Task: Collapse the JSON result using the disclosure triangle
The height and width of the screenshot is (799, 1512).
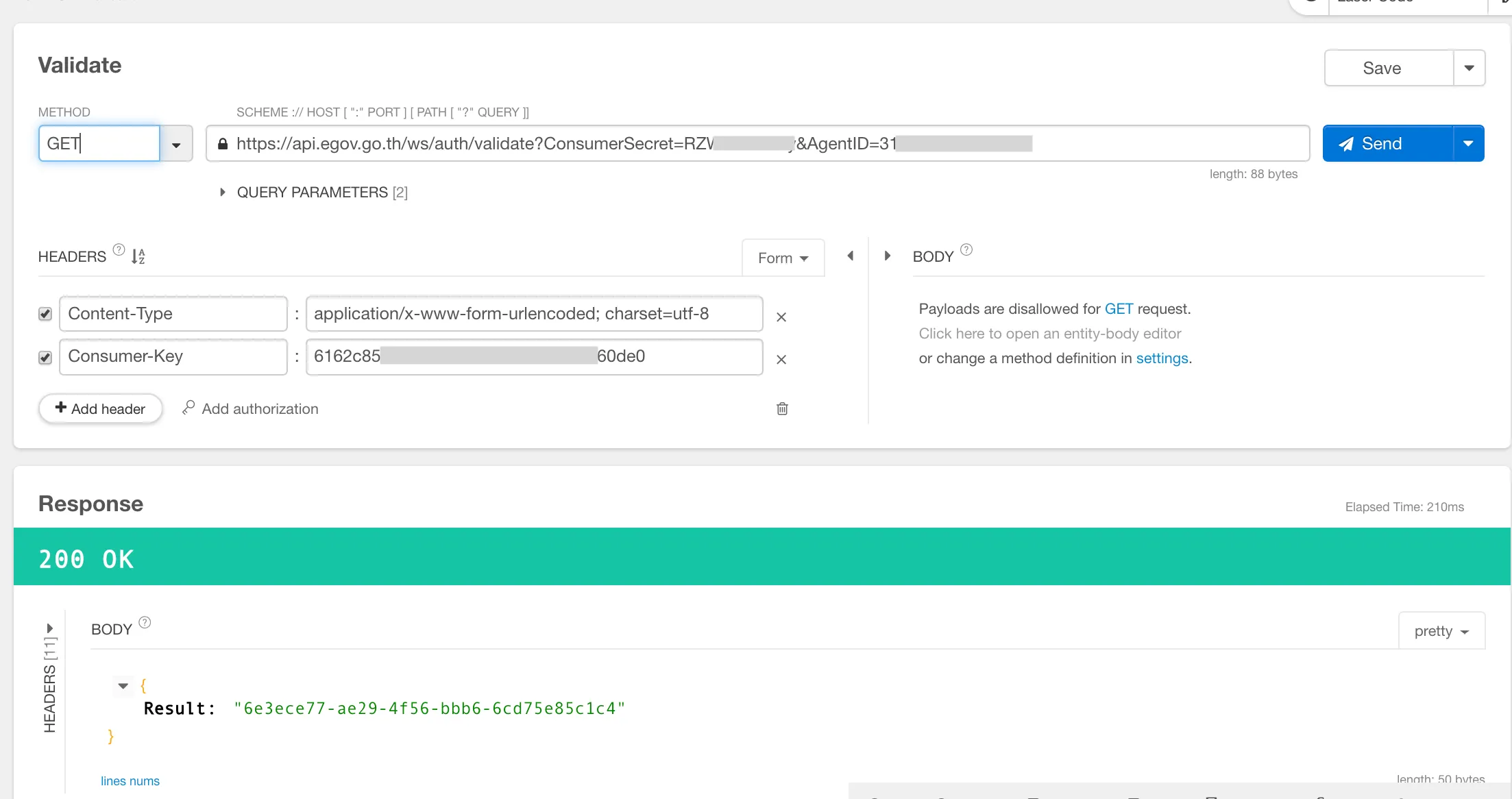Action: tap(123, 686)
